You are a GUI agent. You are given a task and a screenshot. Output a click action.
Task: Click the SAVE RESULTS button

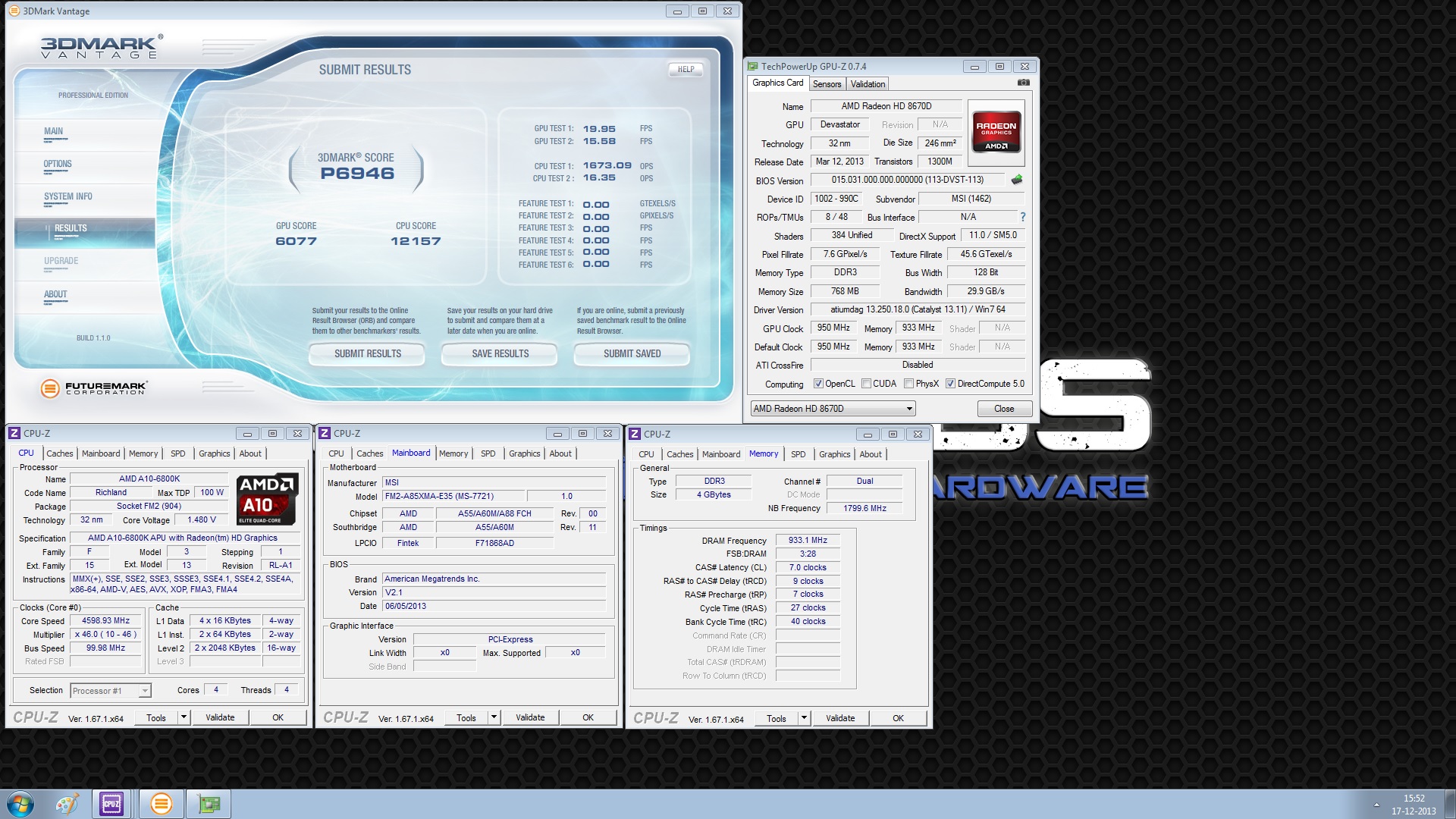[x=500, y=354]
